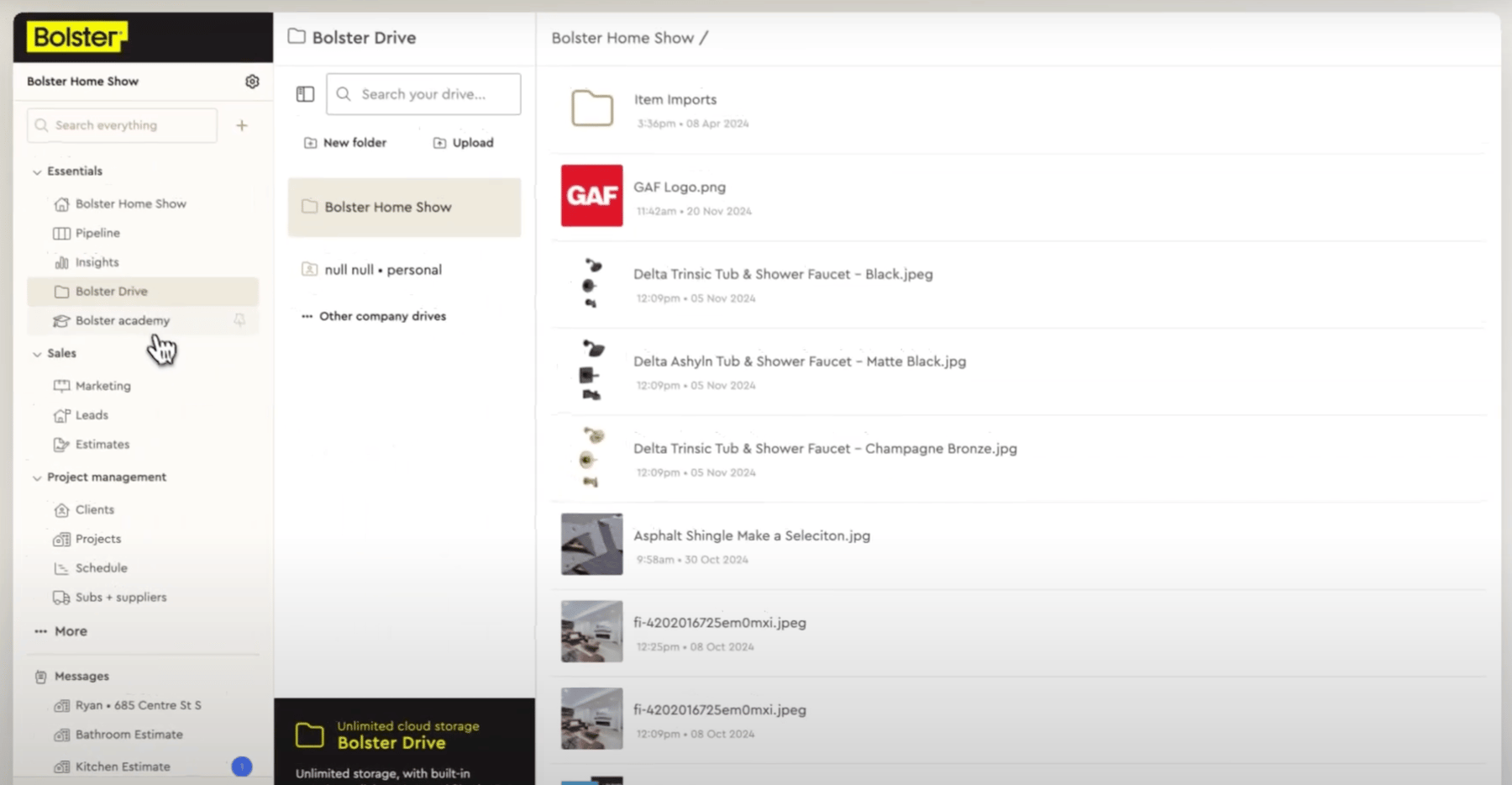Click the Upload button
The height and width of the screenshot is (785, 1512).
(464, 143)
